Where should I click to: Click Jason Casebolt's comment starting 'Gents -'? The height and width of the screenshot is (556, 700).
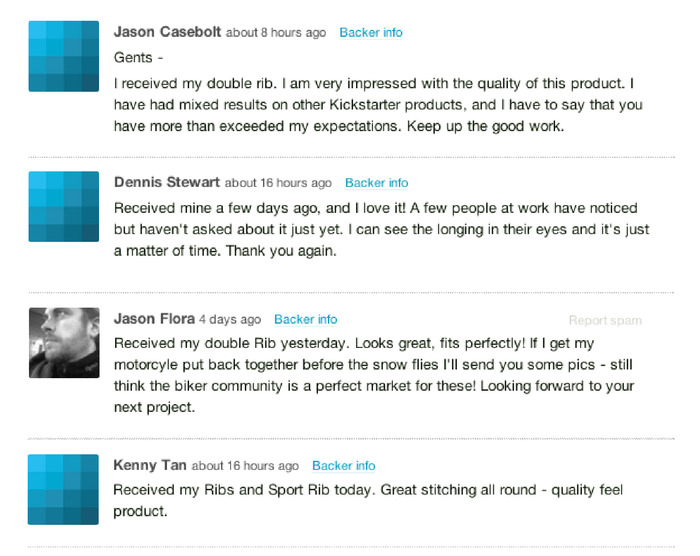378,92
